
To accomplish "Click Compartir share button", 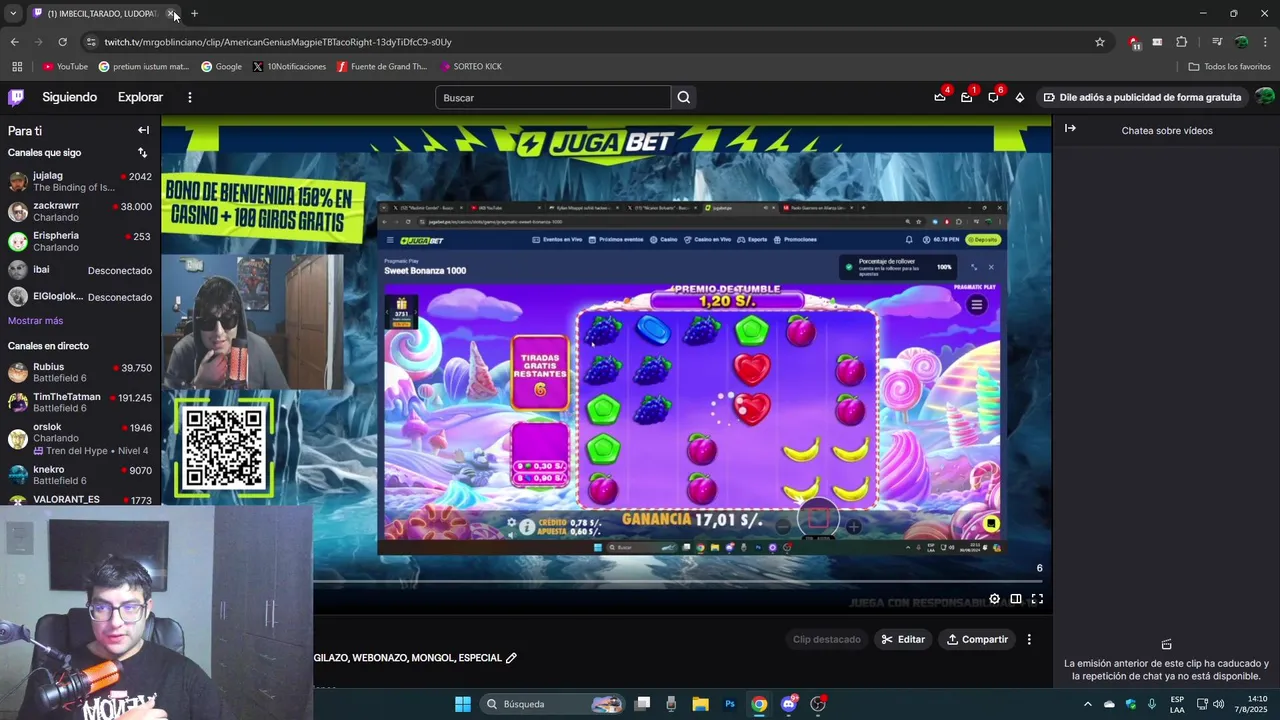I will (x=977, y=639).
